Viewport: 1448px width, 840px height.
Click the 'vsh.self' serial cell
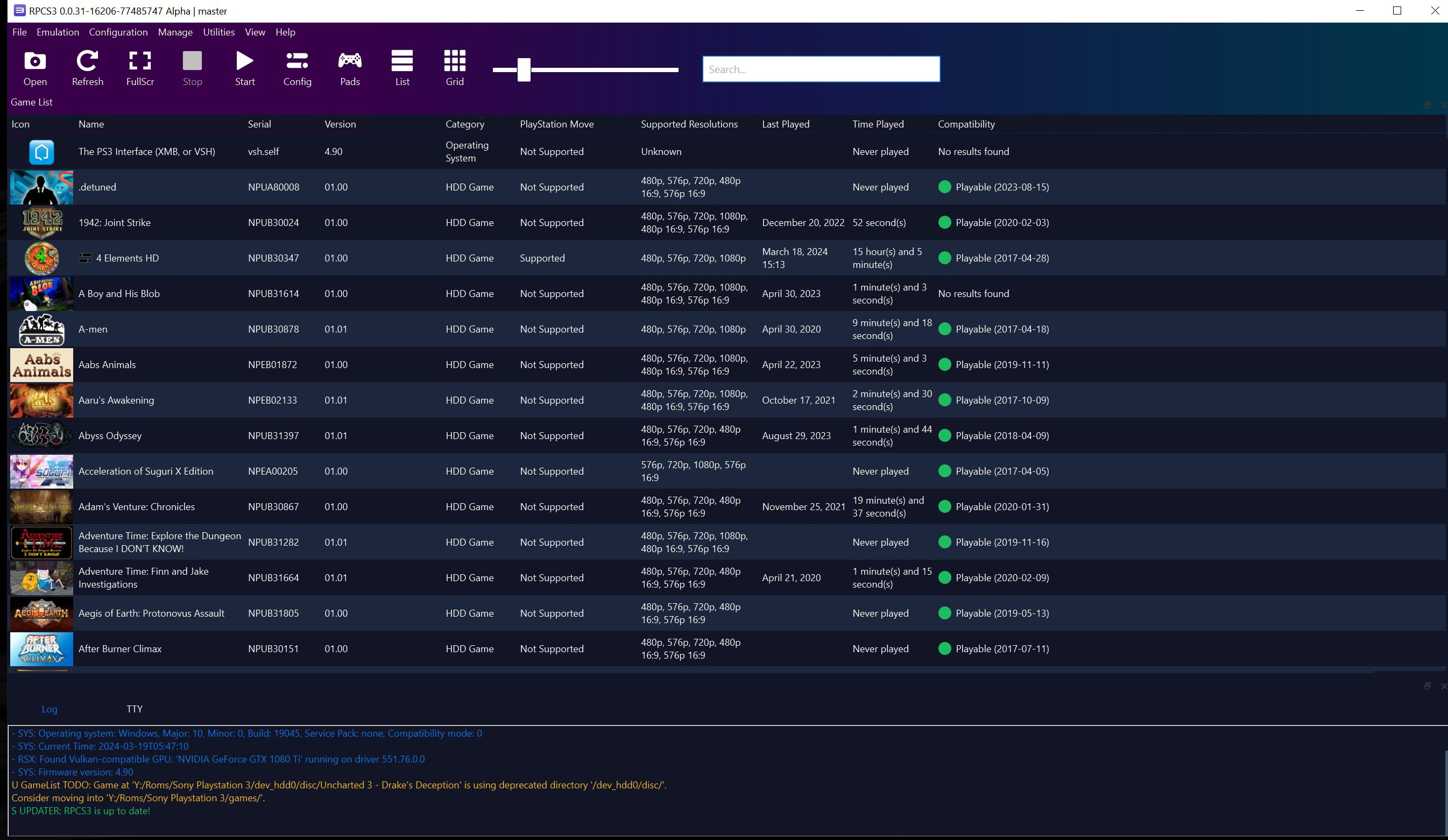tap(263, 152)
